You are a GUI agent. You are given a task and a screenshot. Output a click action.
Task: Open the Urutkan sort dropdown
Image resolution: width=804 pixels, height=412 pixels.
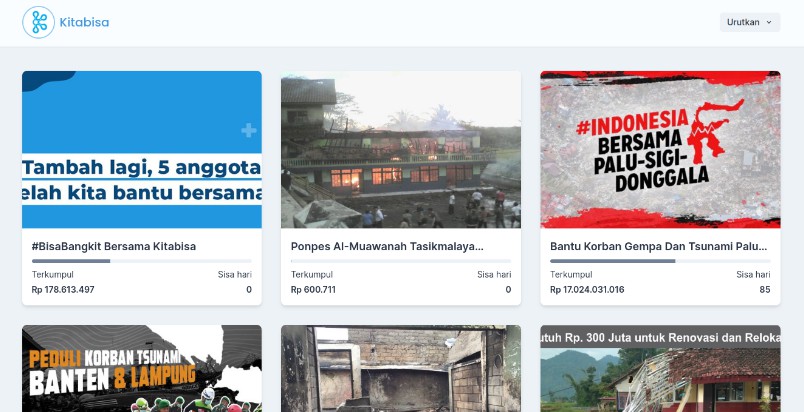(x=749, y=22)
